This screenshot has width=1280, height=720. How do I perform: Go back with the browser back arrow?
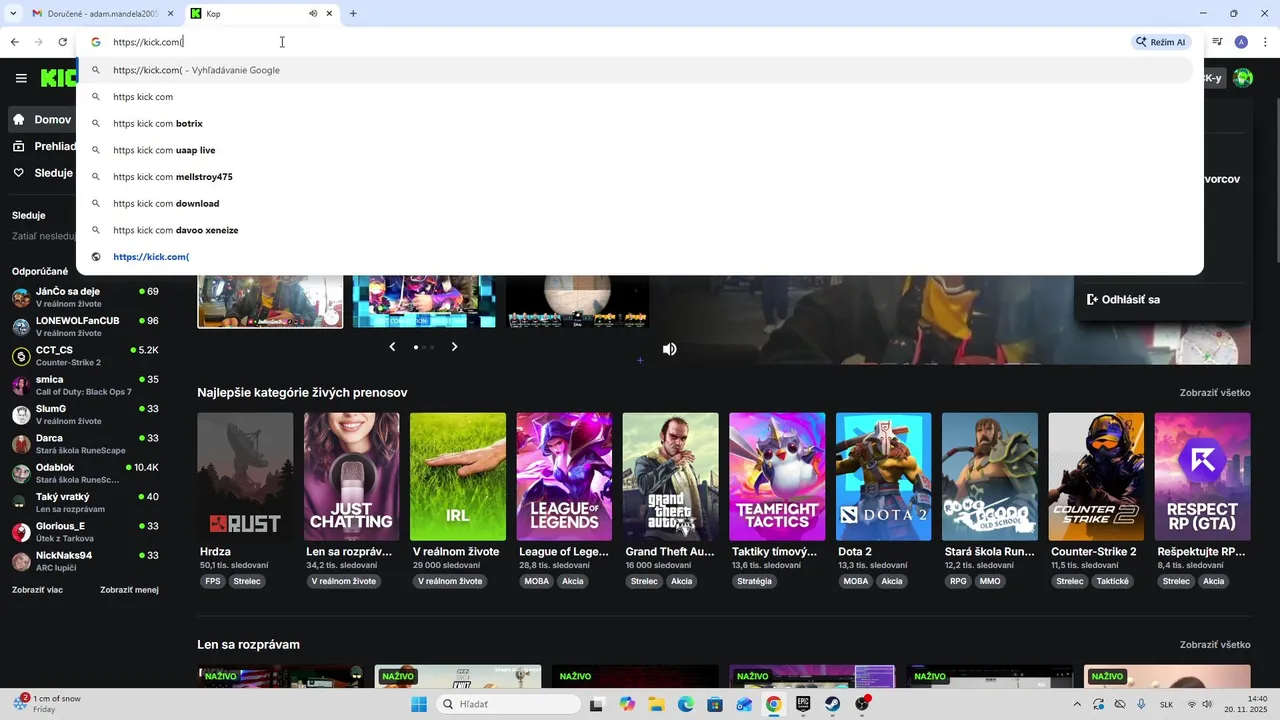coord(15,42)
